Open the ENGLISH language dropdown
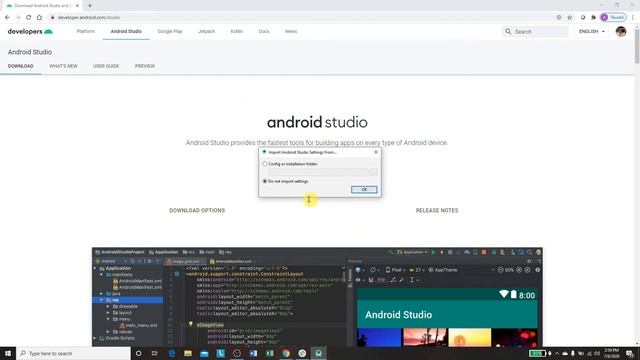 point(591,31)
